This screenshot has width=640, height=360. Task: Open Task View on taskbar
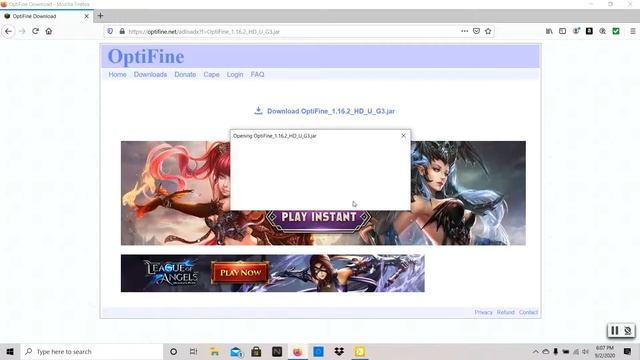tap(193, 351)
